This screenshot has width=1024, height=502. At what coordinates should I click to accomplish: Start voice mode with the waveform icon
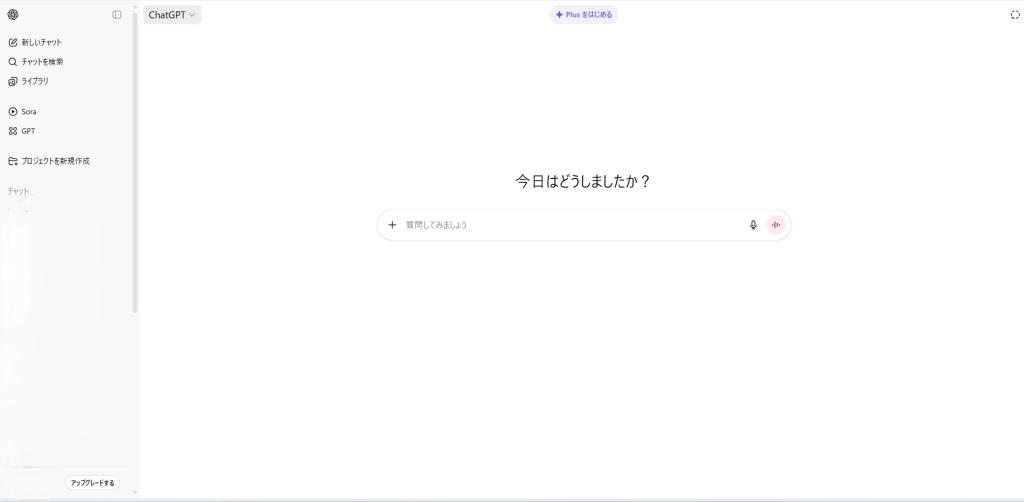(x=776, y=225)
